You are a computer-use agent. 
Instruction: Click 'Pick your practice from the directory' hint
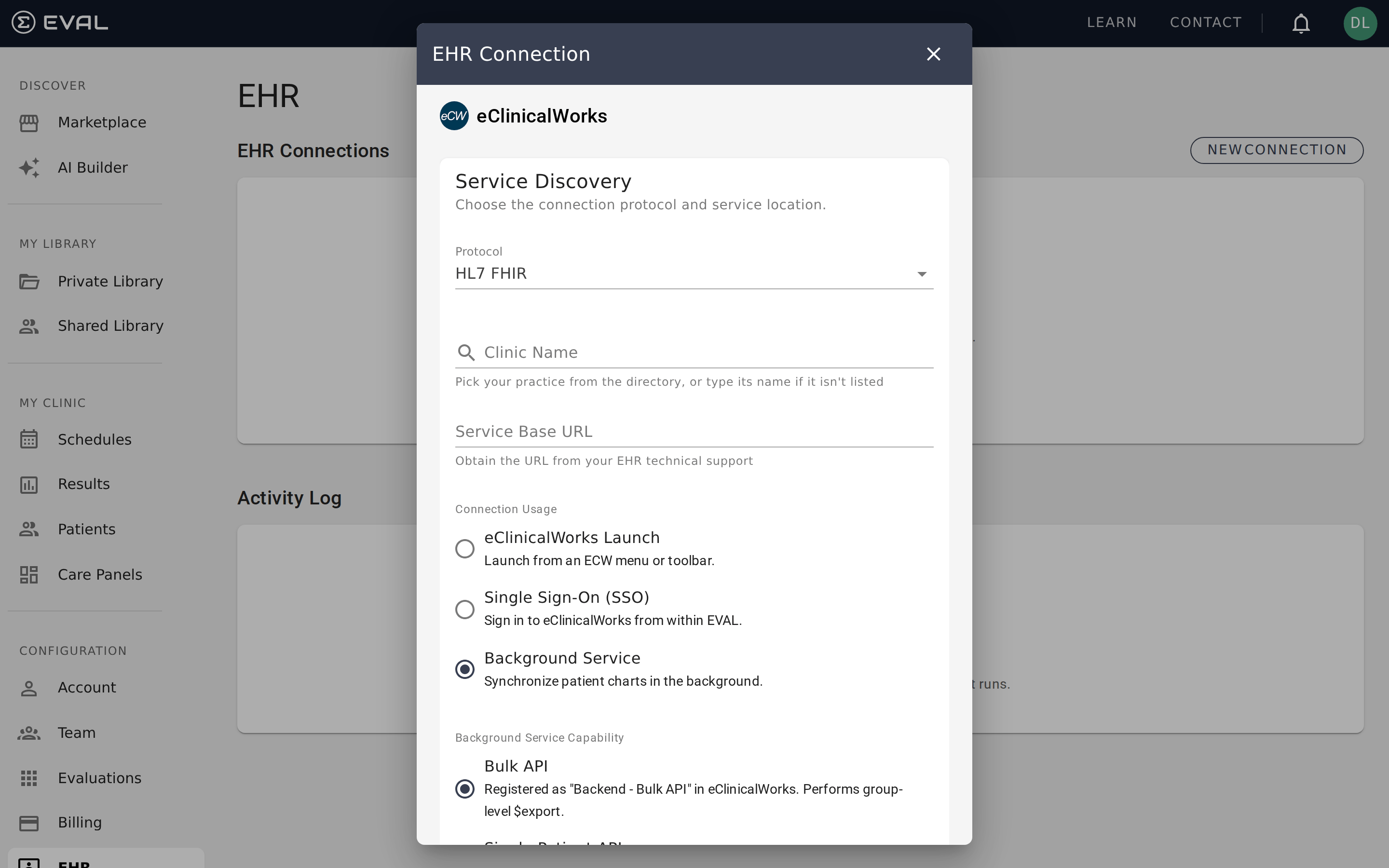[x=669, y=382]
